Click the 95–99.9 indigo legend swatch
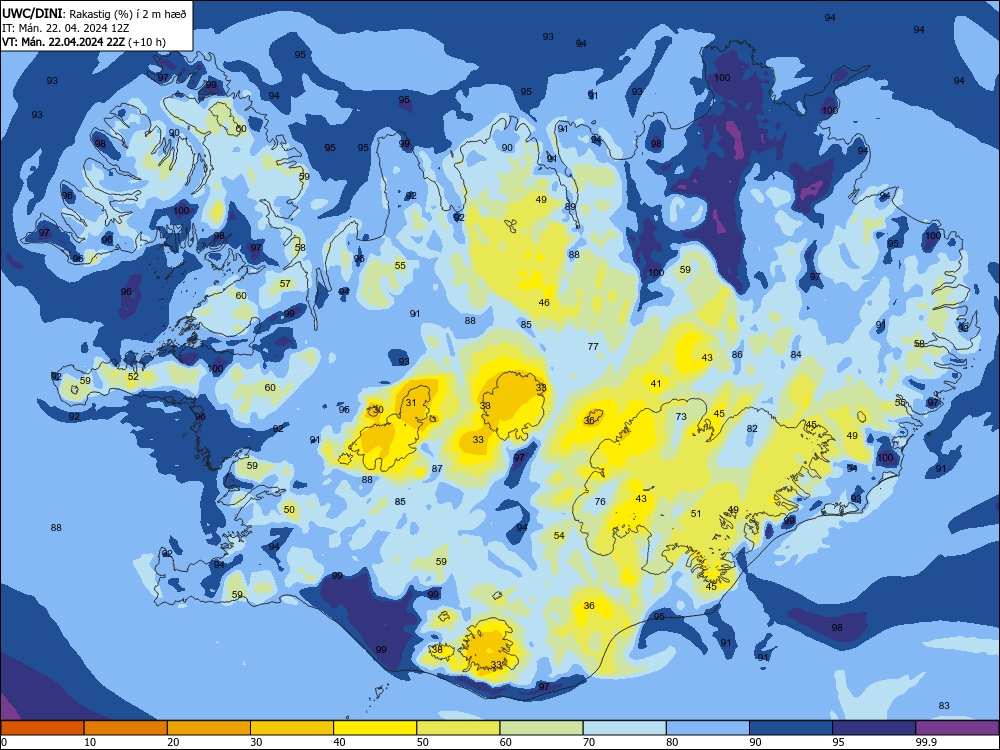The height and width of the screenshot is (750, 1000). [x=874, y=728]
